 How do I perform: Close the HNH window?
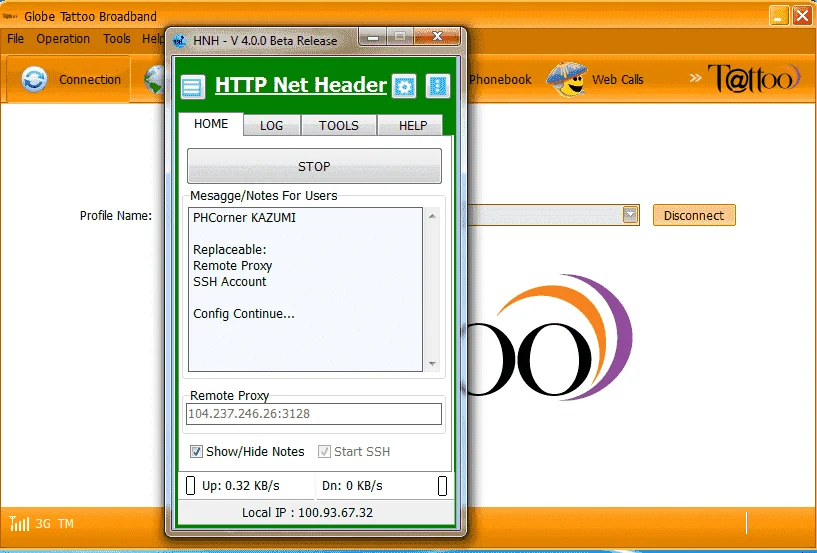(437, 36)
